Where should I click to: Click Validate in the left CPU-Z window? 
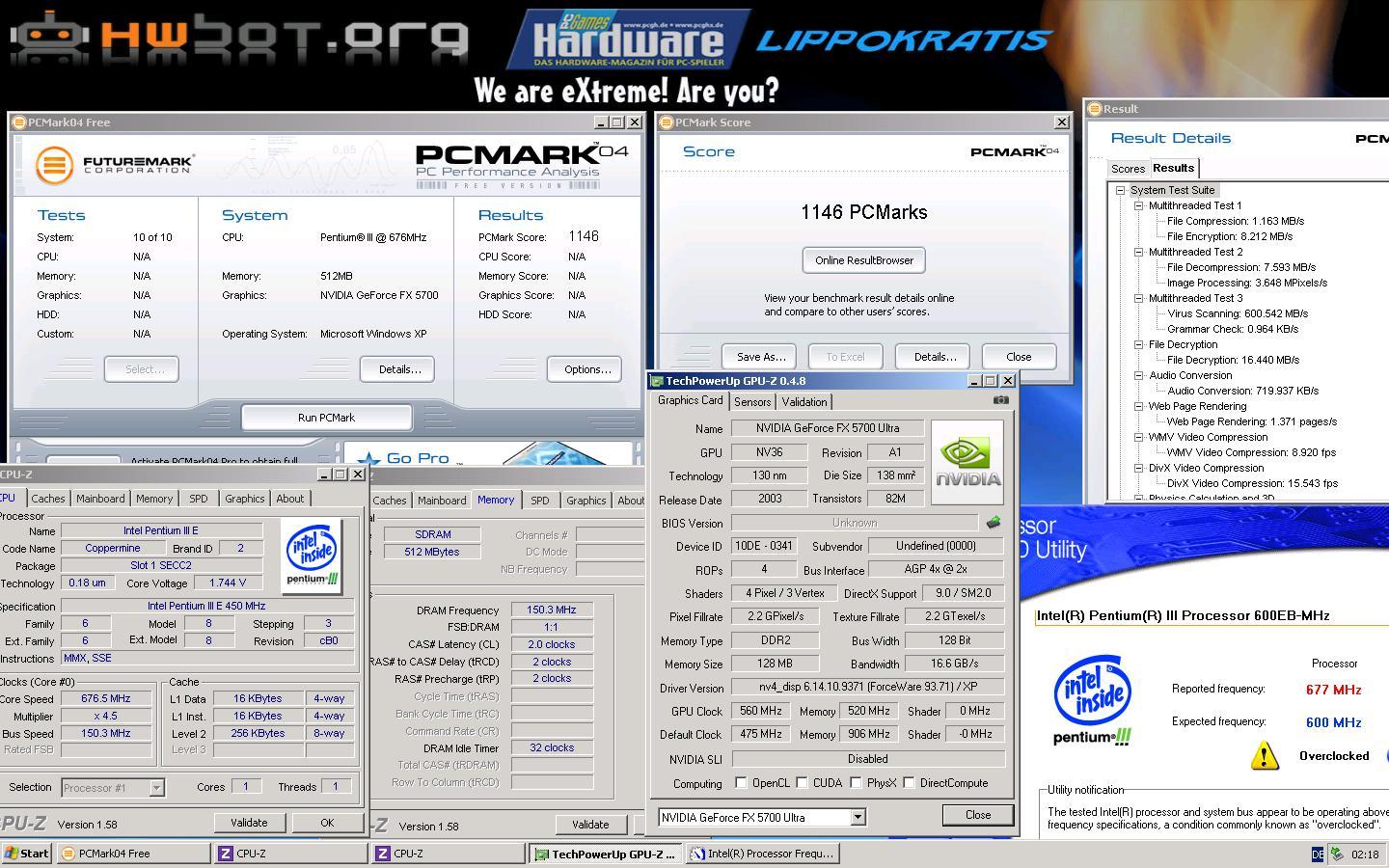pyautogui.click(x=249, y=823)
